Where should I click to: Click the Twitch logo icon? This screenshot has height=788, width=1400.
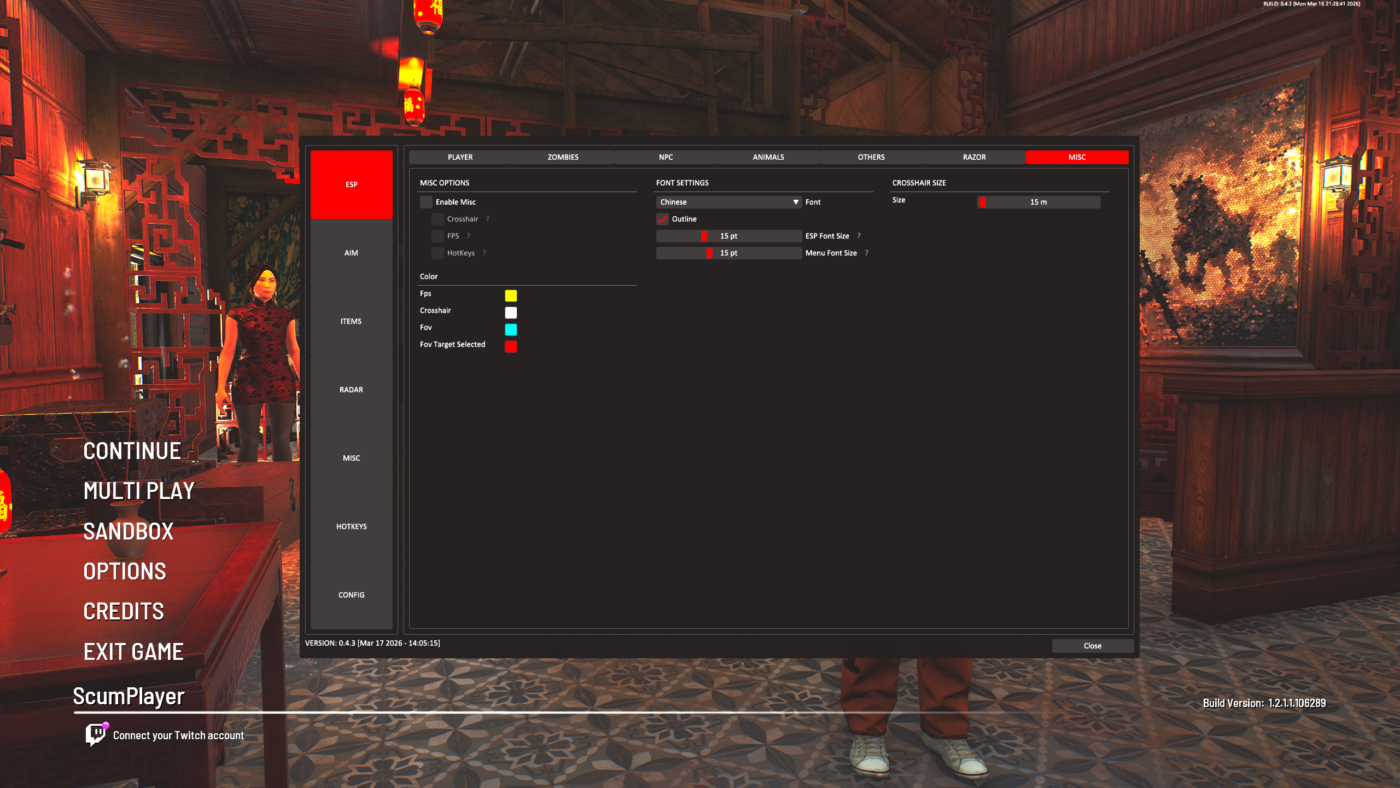(x=96, y=735)
